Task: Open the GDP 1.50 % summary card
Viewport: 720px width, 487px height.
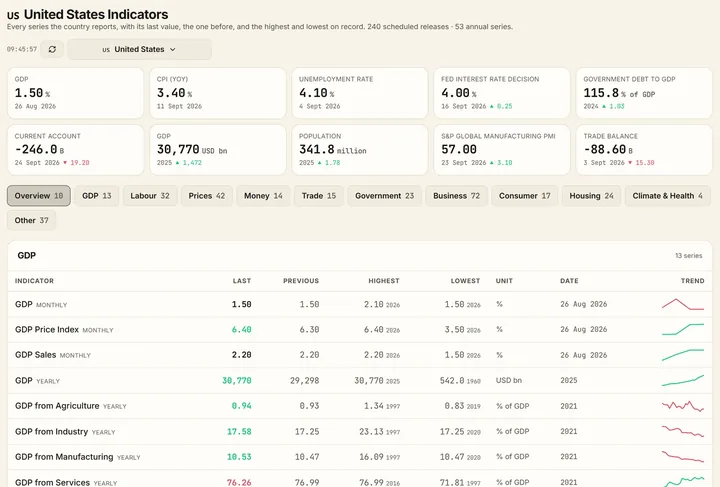Action: point(75,93)
